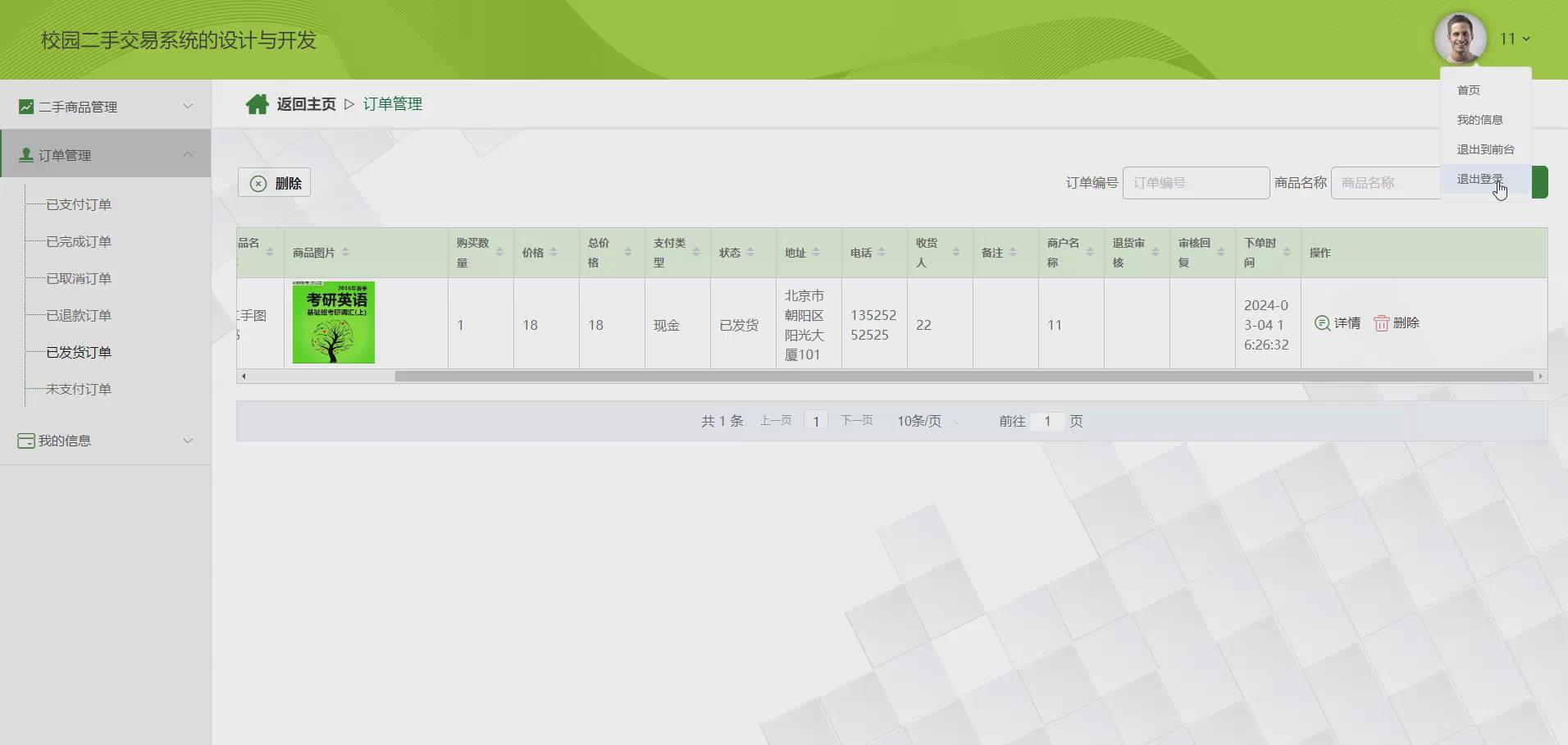Open the user 11 dropdown arrow
The image size is (1568, 745).
[x=1526, y=39]
